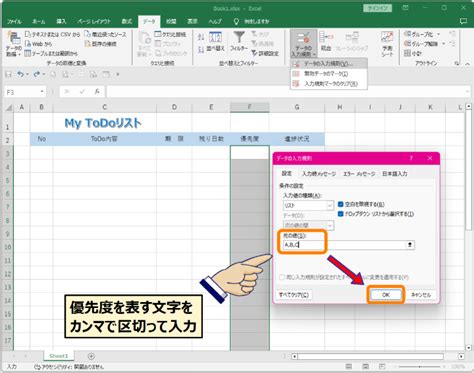Click the 統合 (consolidate) icon

point(326,42)
